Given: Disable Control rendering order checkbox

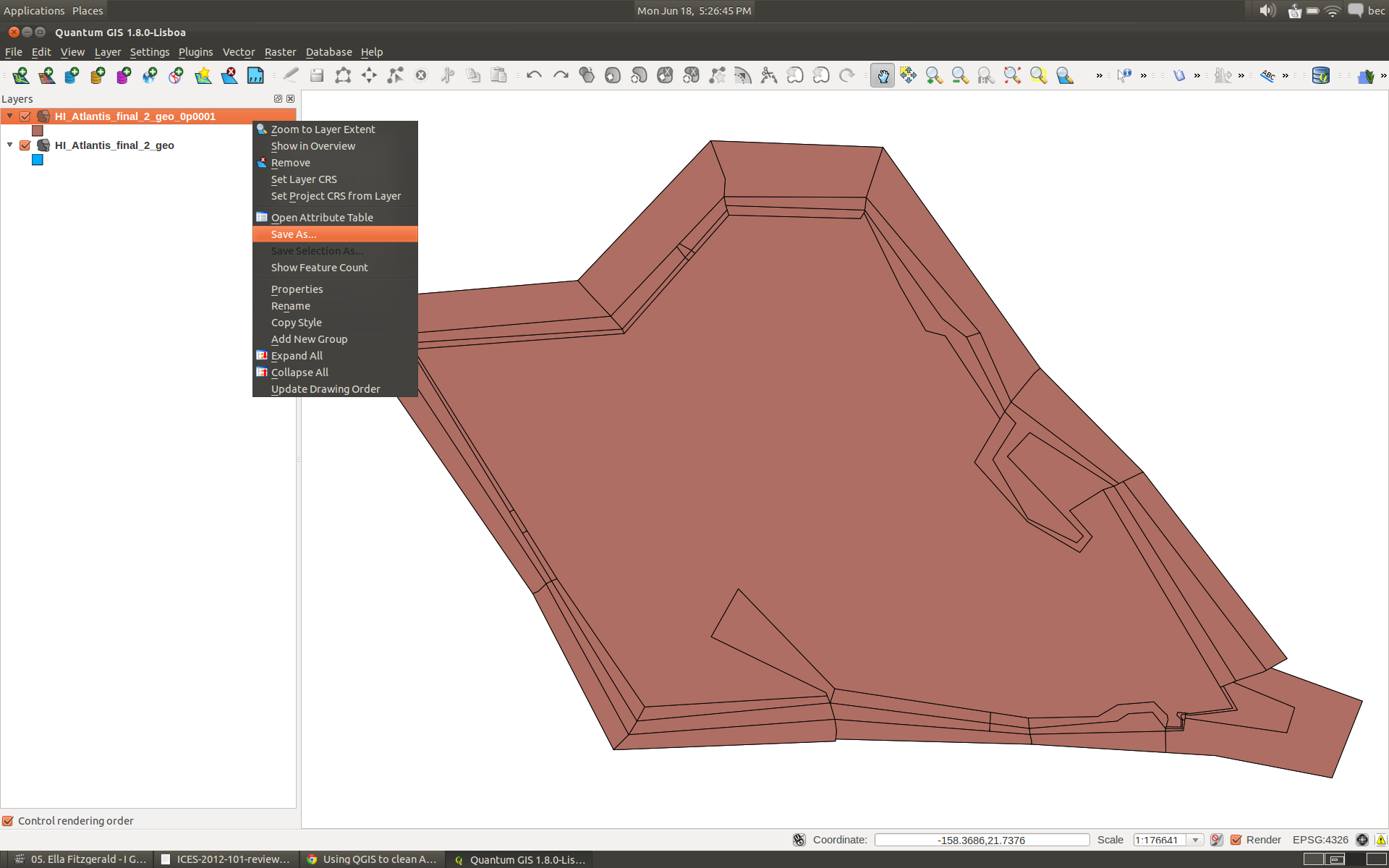Looking at the screenshot, I should tap(8, 821).
